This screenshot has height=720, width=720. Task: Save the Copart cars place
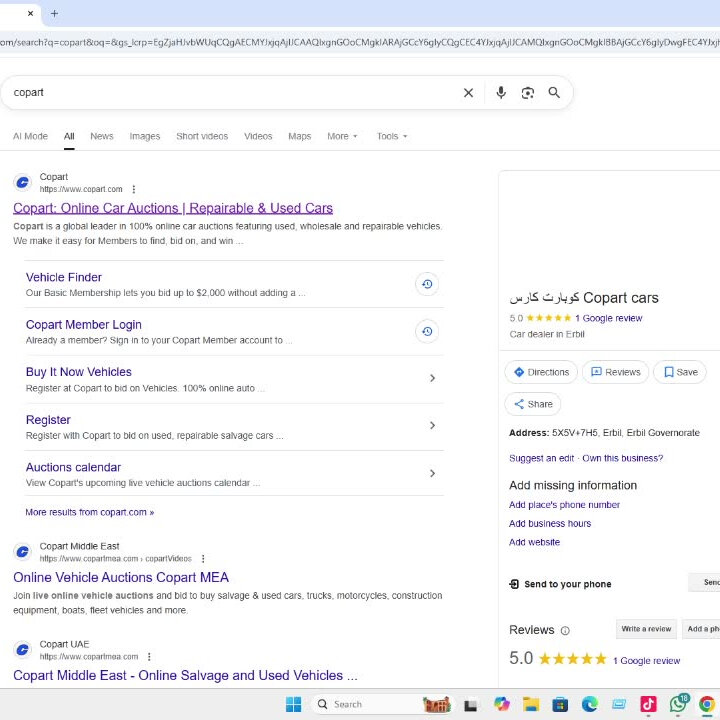pos(680,372)
